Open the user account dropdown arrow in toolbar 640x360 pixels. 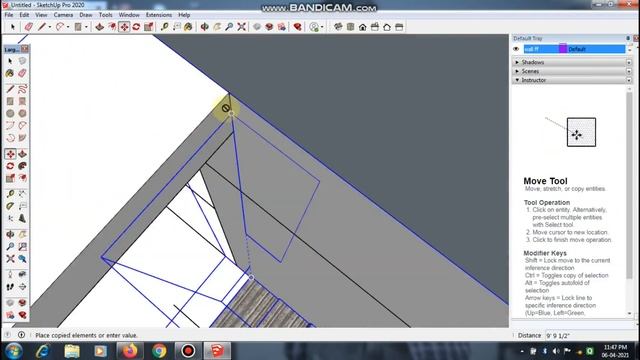[322, 27]
